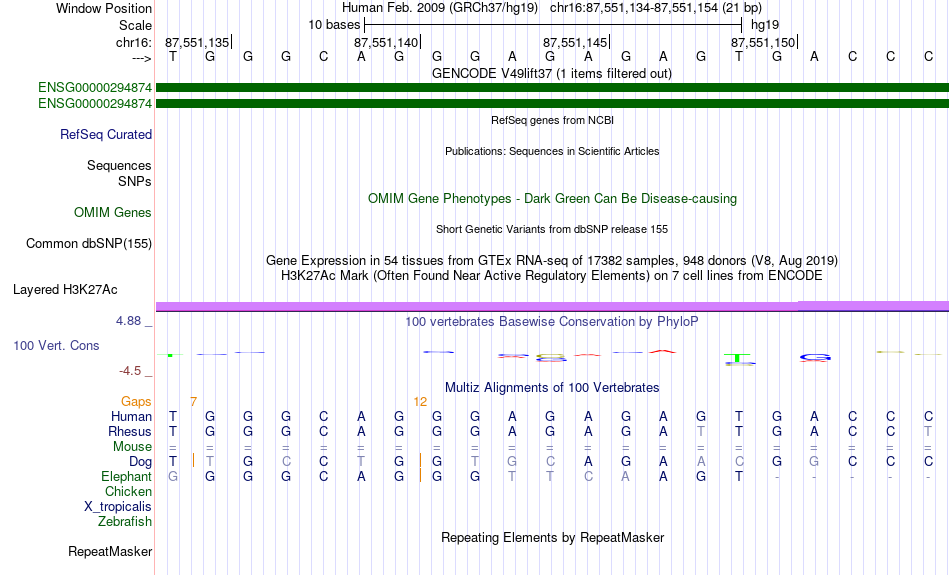Open Repeating Elements by RepeatMasker title
The height and width of the screenshot is (575, 950).
[x=553, y=538]
